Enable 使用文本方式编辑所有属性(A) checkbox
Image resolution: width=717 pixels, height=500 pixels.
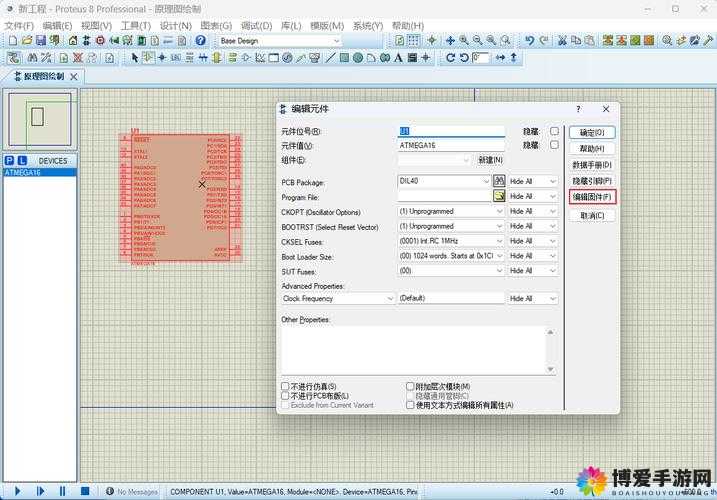pos(410,405)
